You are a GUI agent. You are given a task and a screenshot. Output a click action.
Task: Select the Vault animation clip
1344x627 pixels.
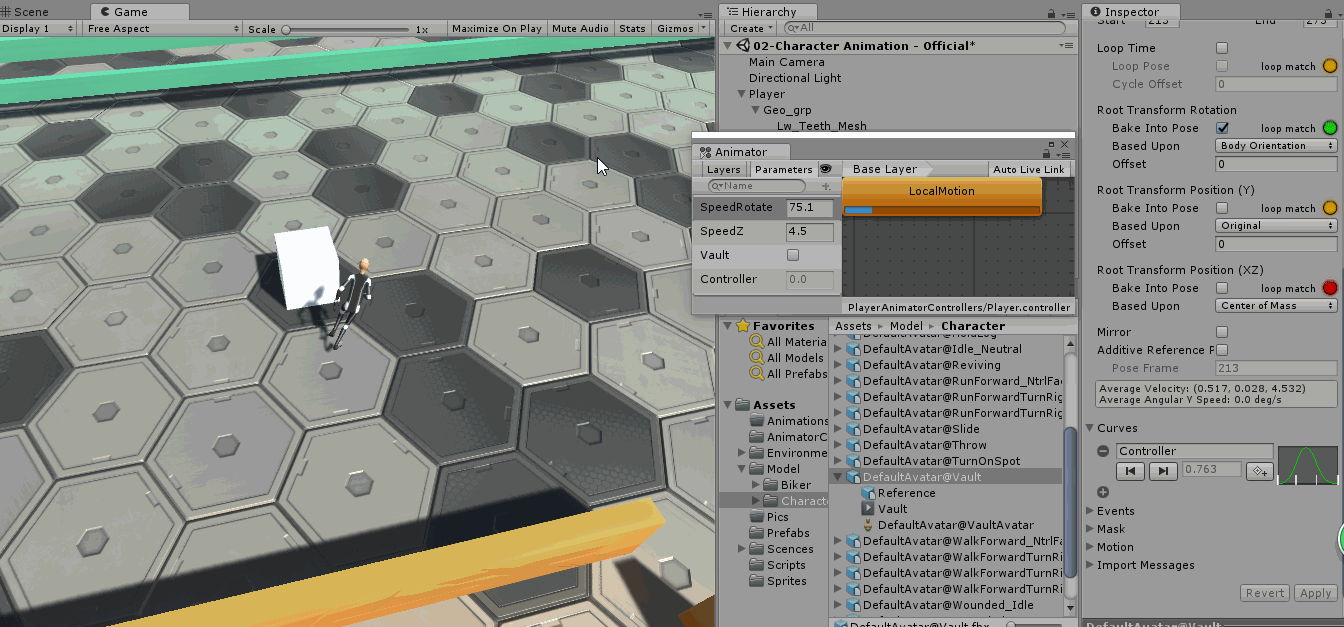tap(885, 509)
